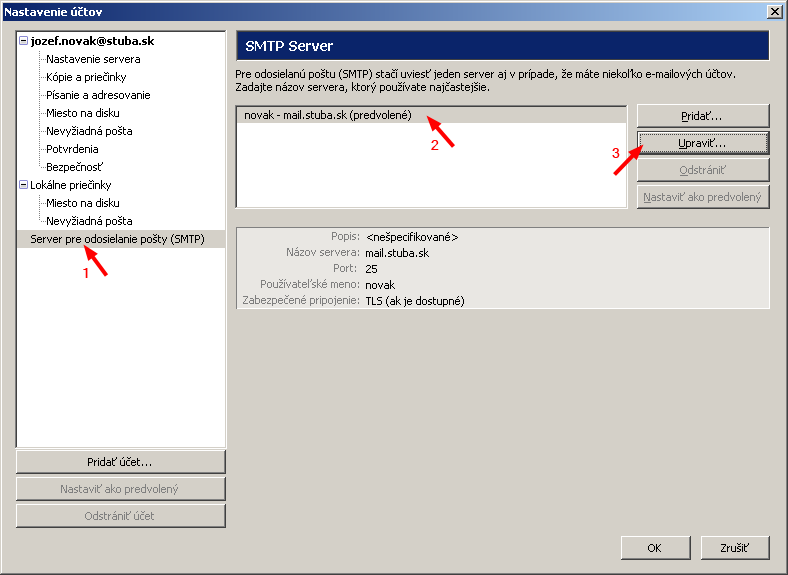Click the Pridať... button for SMTP servers
Viewport: 788px width, 575px height.
coord(702,116)
